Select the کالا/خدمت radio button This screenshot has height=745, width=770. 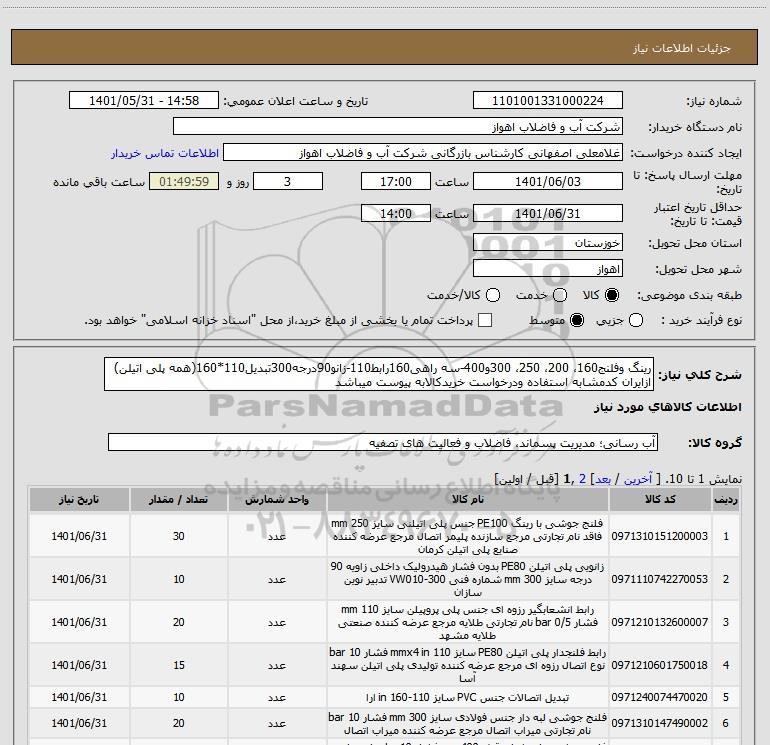coord(493,295)
